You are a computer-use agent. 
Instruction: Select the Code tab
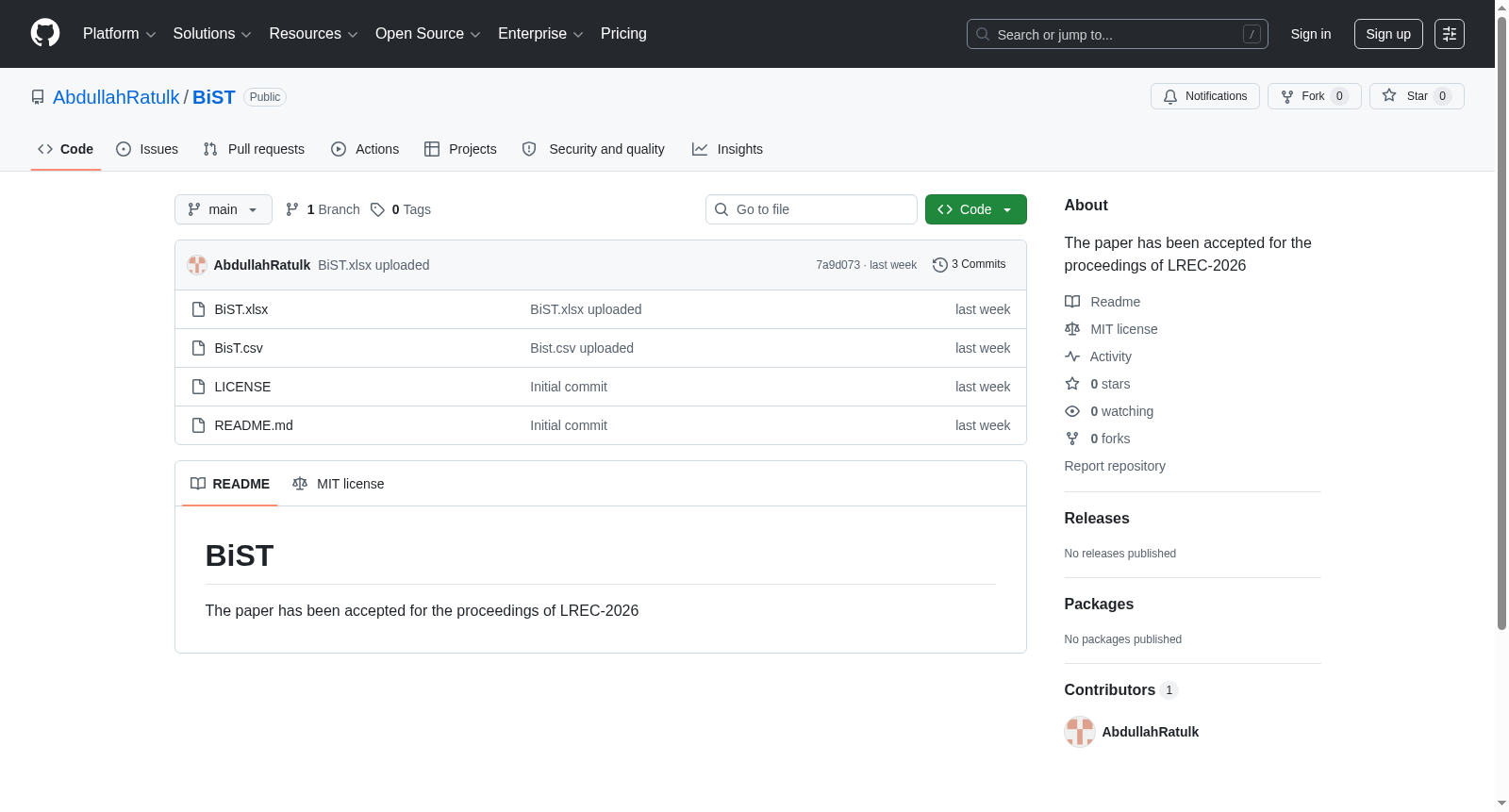[66, 149]
